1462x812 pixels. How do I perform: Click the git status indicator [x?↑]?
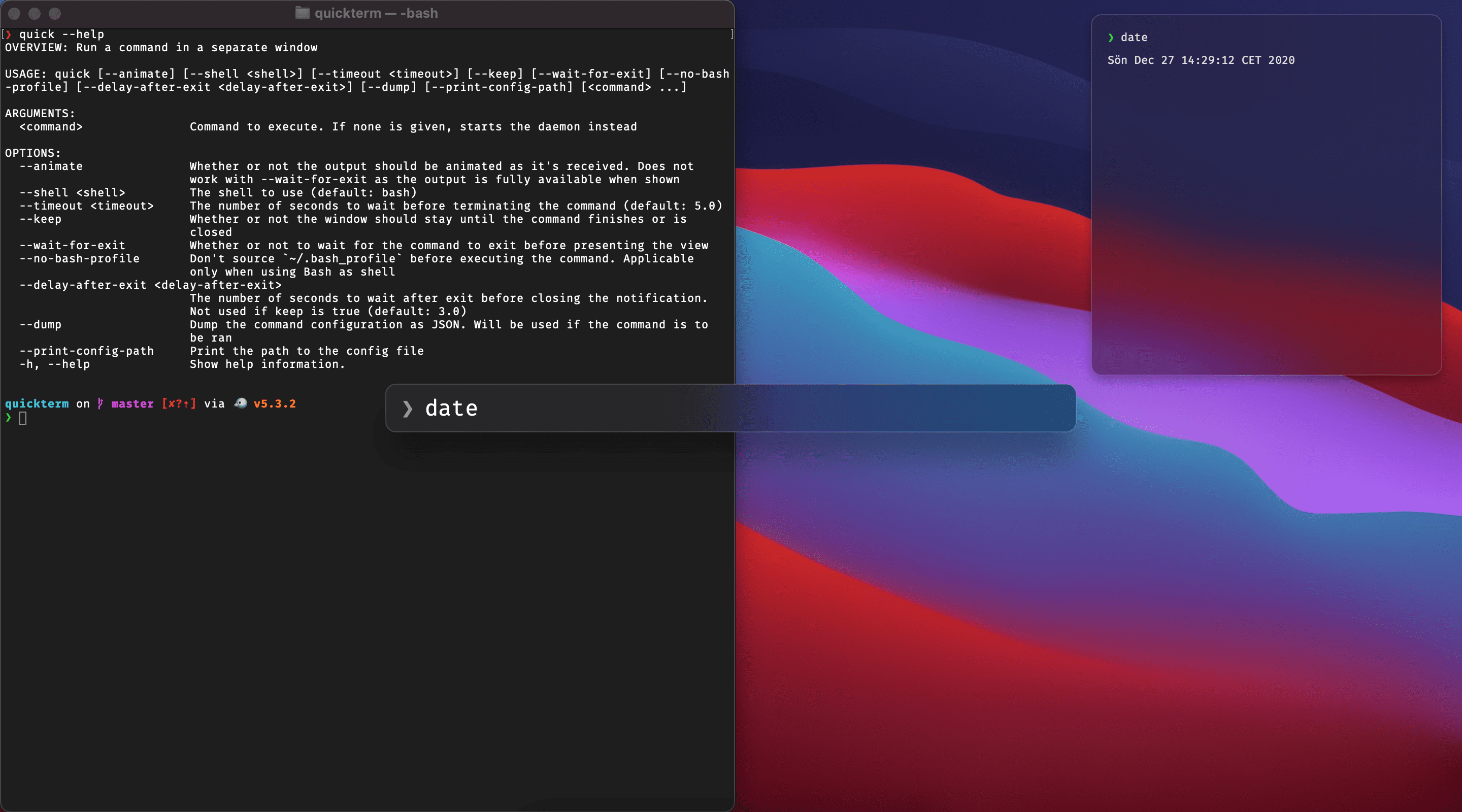click(x=179, y=403)
